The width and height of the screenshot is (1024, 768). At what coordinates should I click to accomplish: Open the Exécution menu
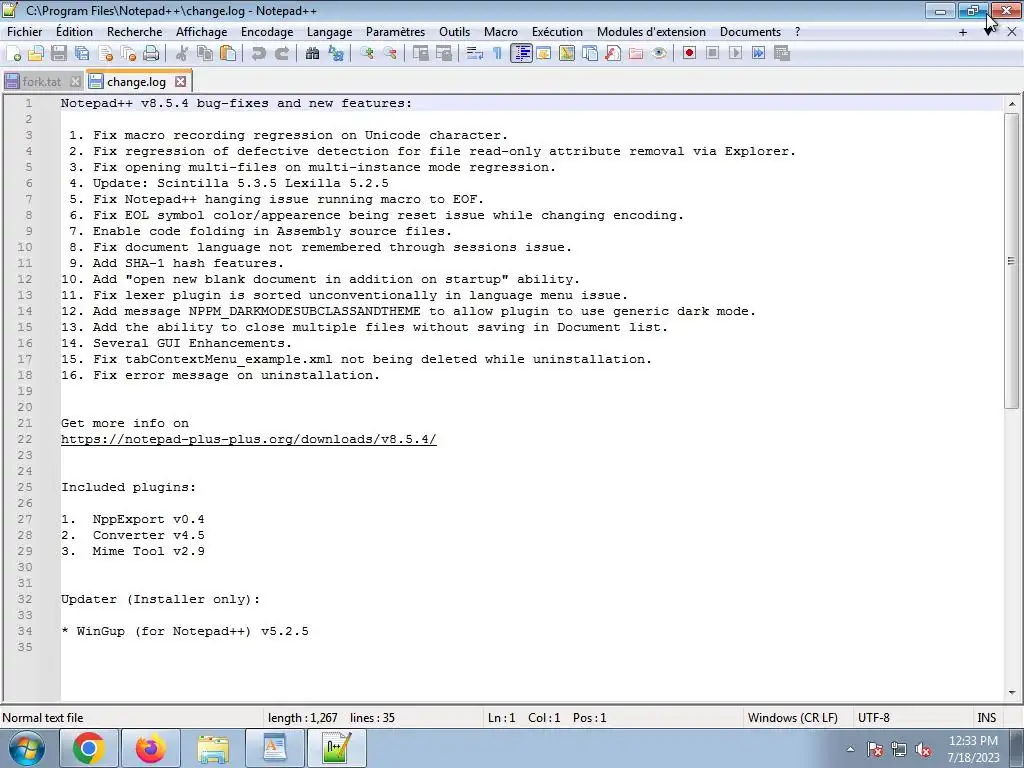(557, 32)
